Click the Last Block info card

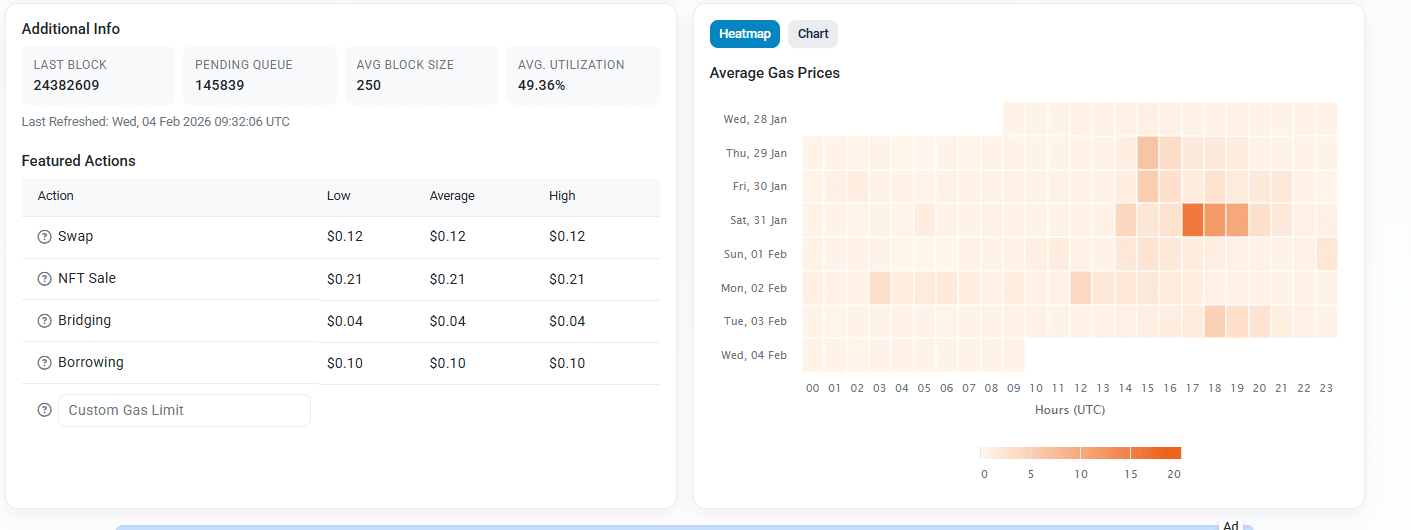pos(98,75)
